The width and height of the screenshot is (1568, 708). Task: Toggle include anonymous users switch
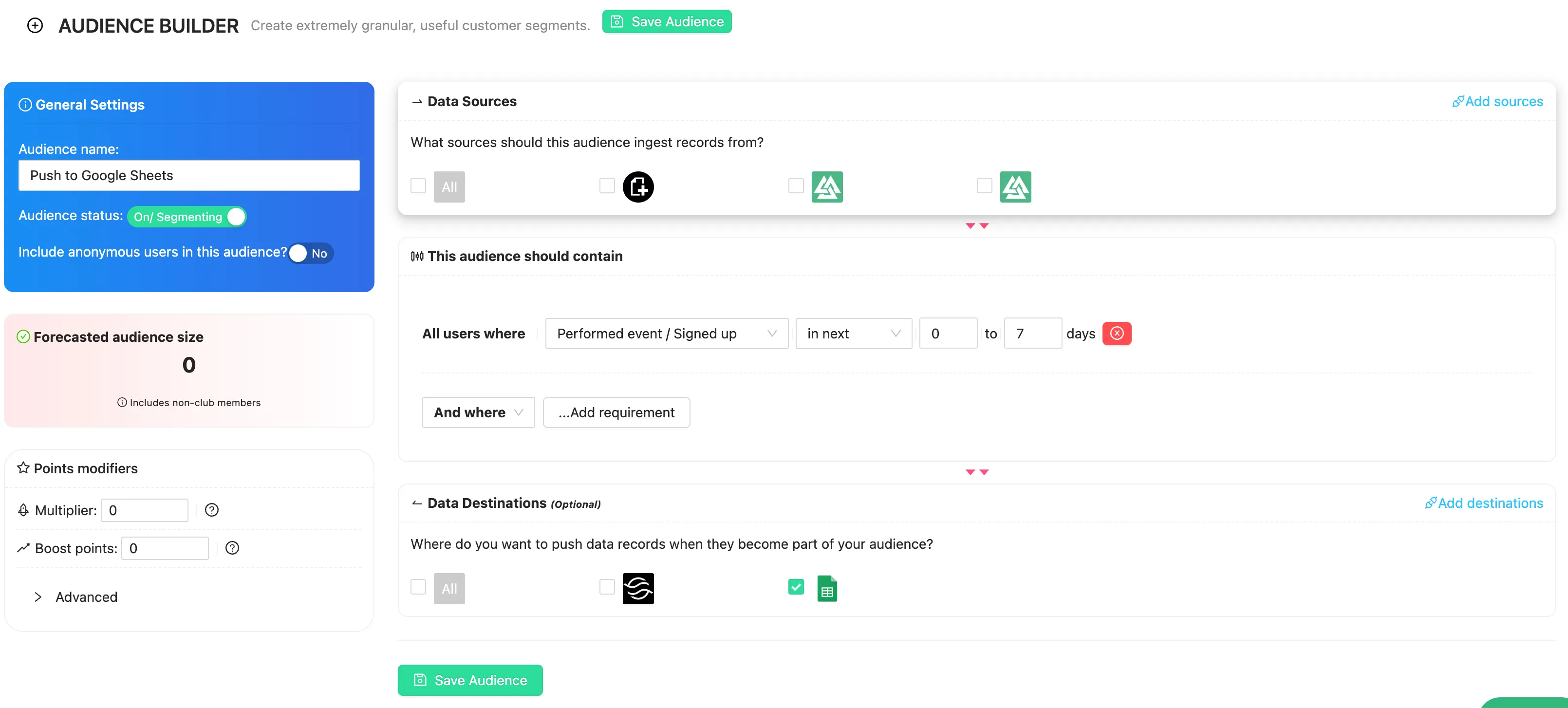(311, 253)
